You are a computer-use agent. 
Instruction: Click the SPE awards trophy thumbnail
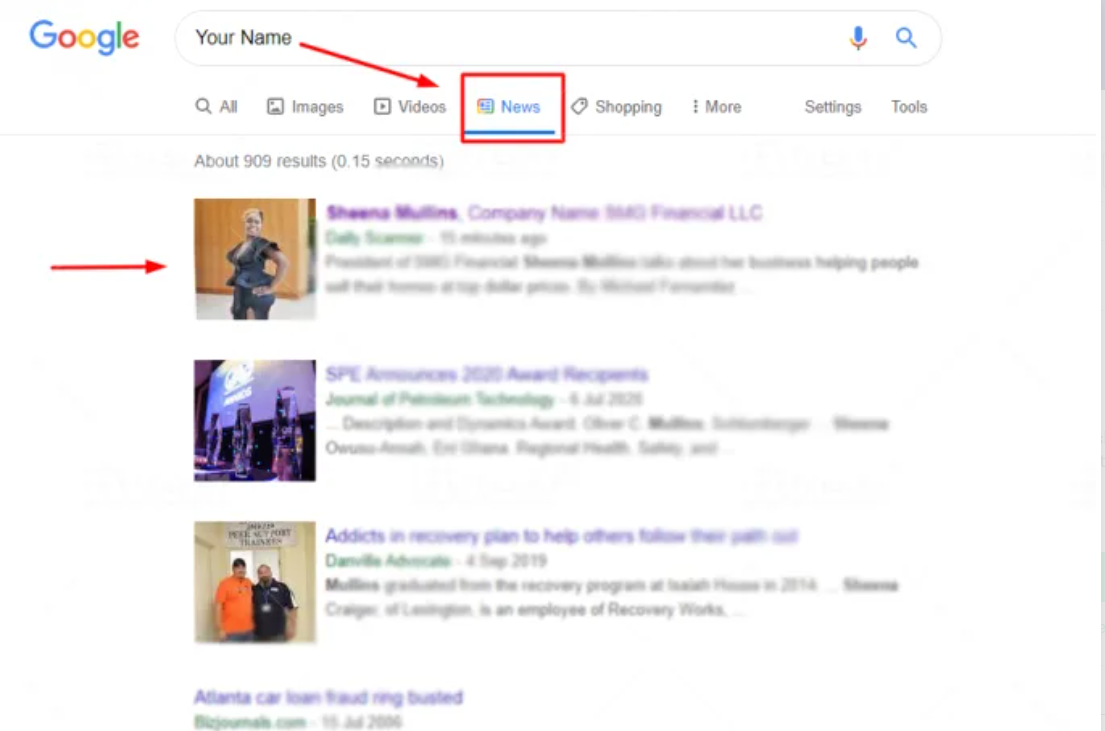[255, 420]
